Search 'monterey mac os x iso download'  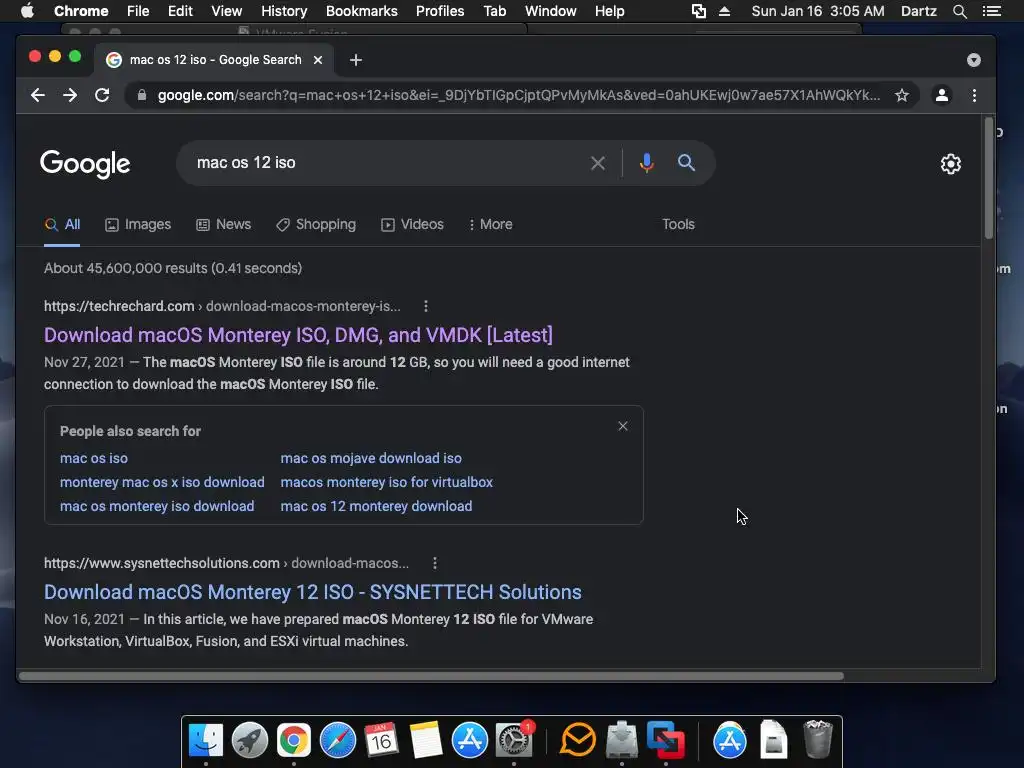click(x=163, y=483)
